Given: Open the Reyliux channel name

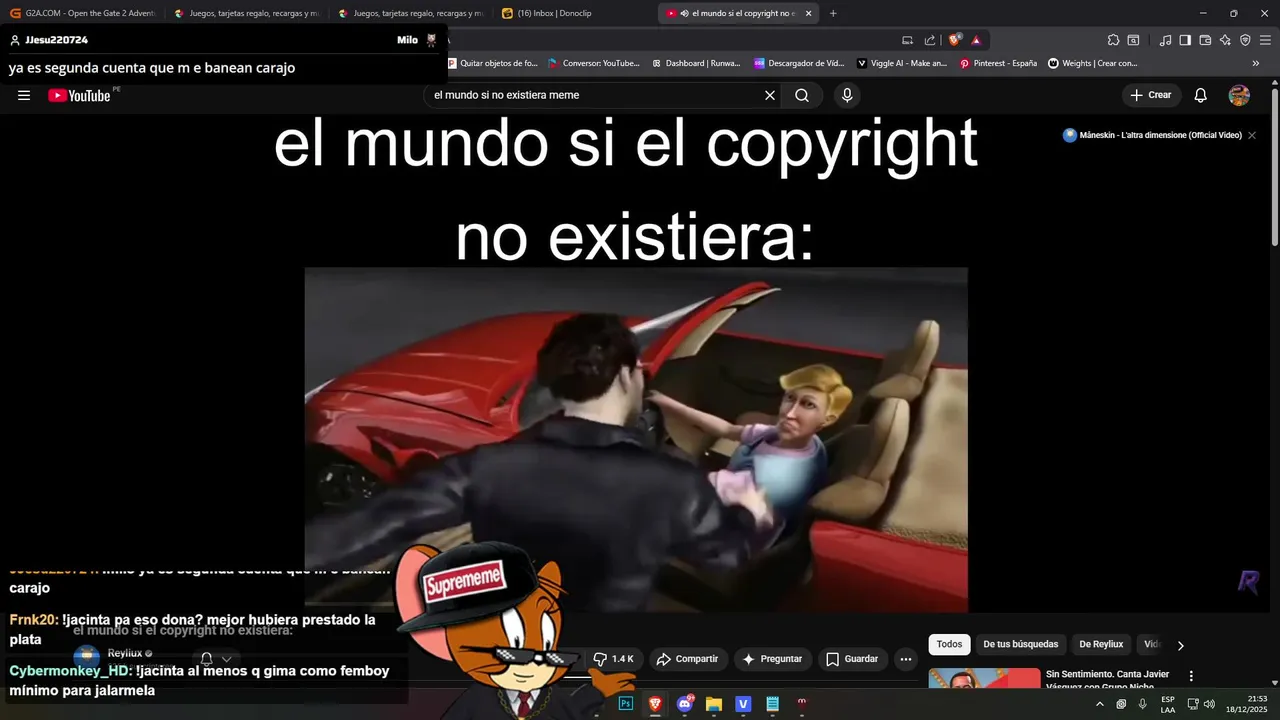Looking at the screenshot, I should 126,653.
